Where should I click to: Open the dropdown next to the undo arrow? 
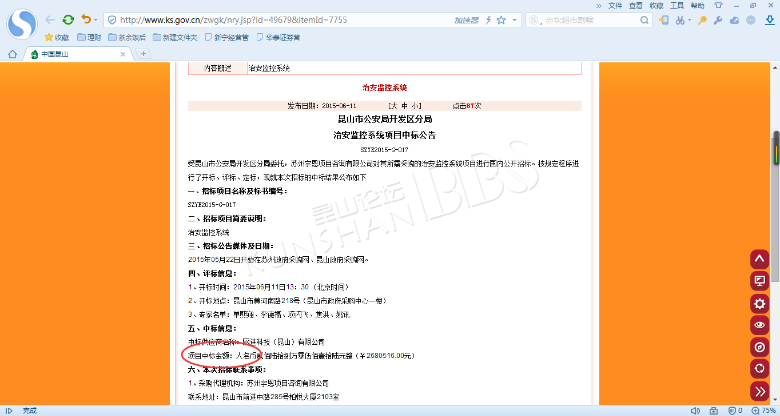coord(96,20)
